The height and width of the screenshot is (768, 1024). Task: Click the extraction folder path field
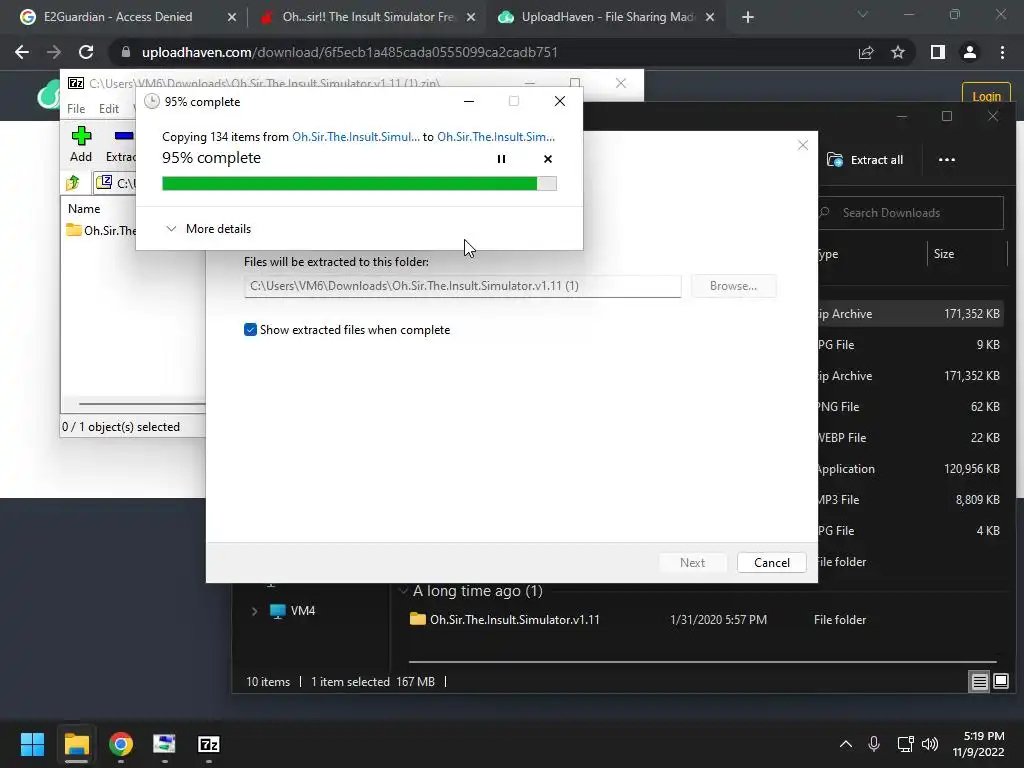coord(462,286)
